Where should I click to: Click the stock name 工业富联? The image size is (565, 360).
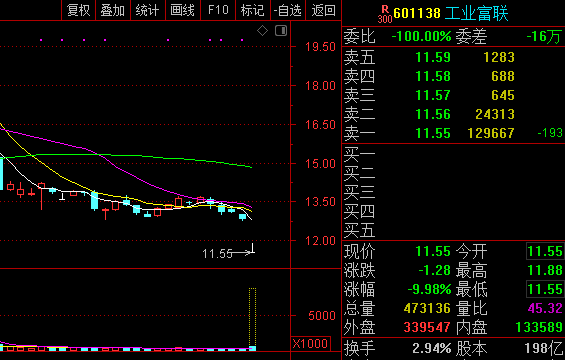(x=476, y=14)
